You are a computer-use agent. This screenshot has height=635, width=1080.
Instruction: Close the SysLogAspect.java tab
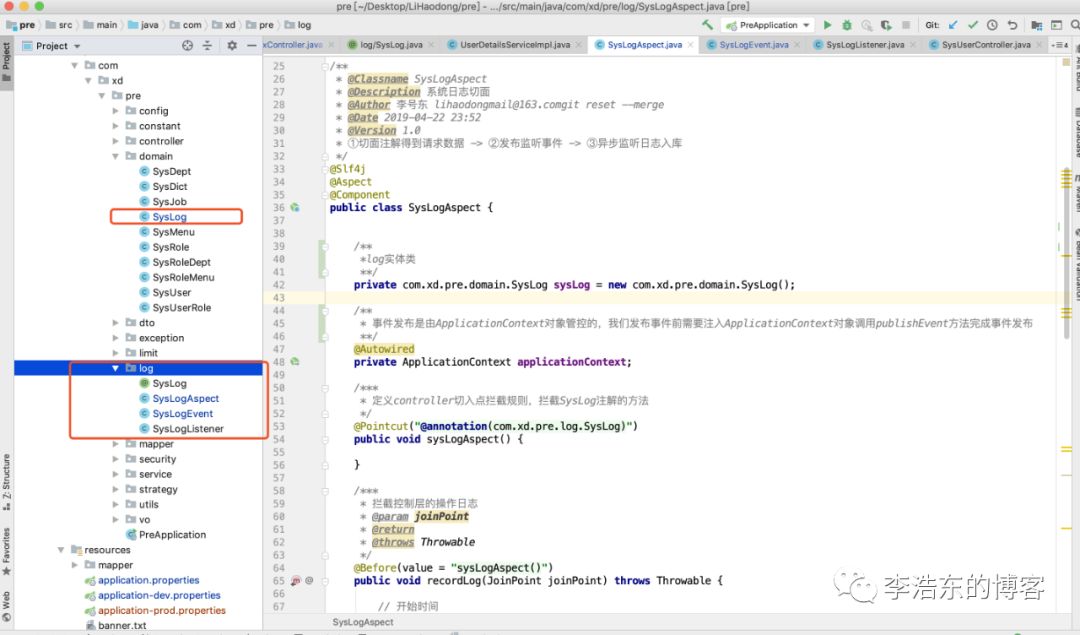click(x=690, y=45)
